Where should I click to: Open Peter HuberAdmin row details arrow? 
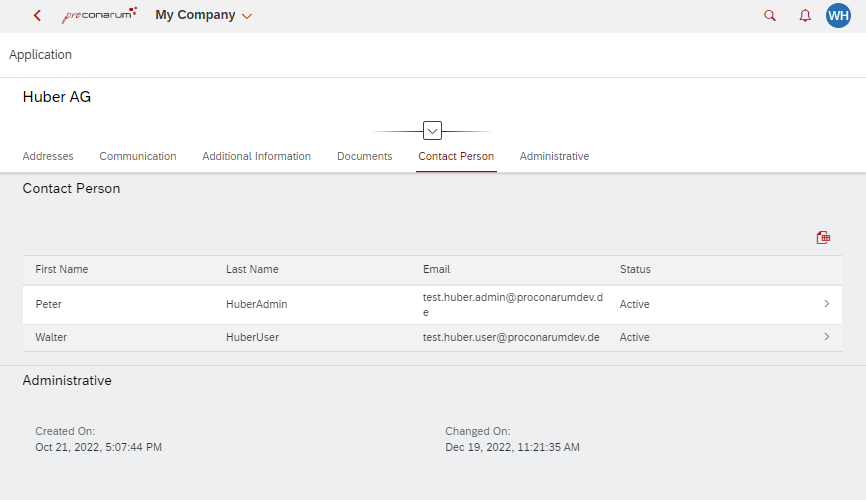click(x=826, y=304)
